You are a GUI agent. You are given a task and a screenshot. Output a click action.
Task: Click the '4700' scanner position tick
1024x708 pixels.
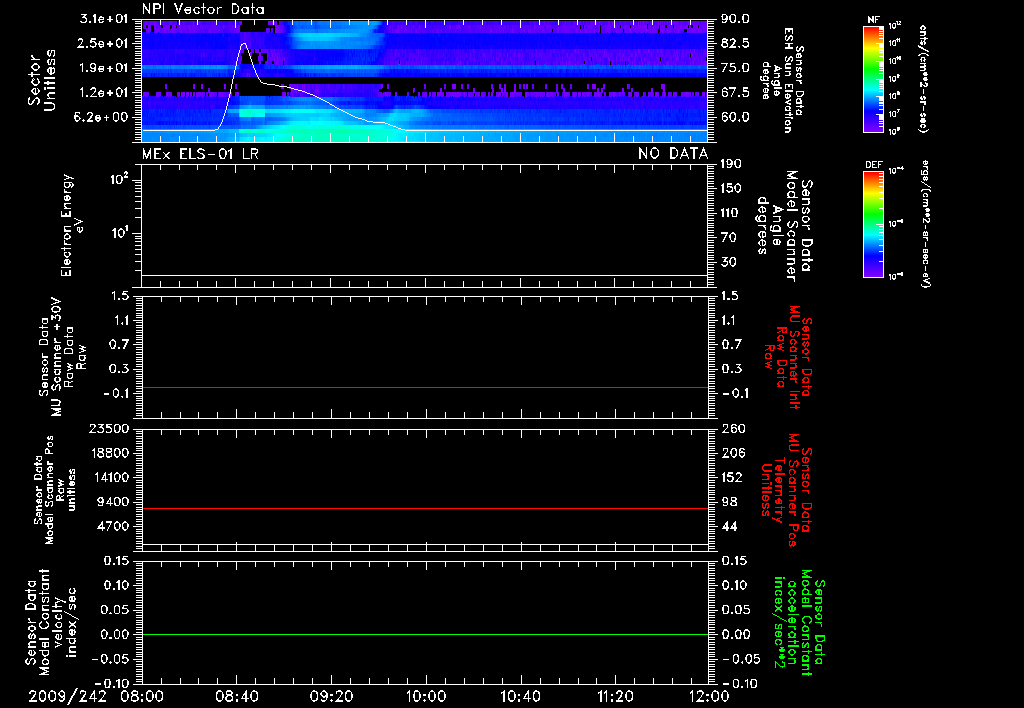click(x=112, y=526)
